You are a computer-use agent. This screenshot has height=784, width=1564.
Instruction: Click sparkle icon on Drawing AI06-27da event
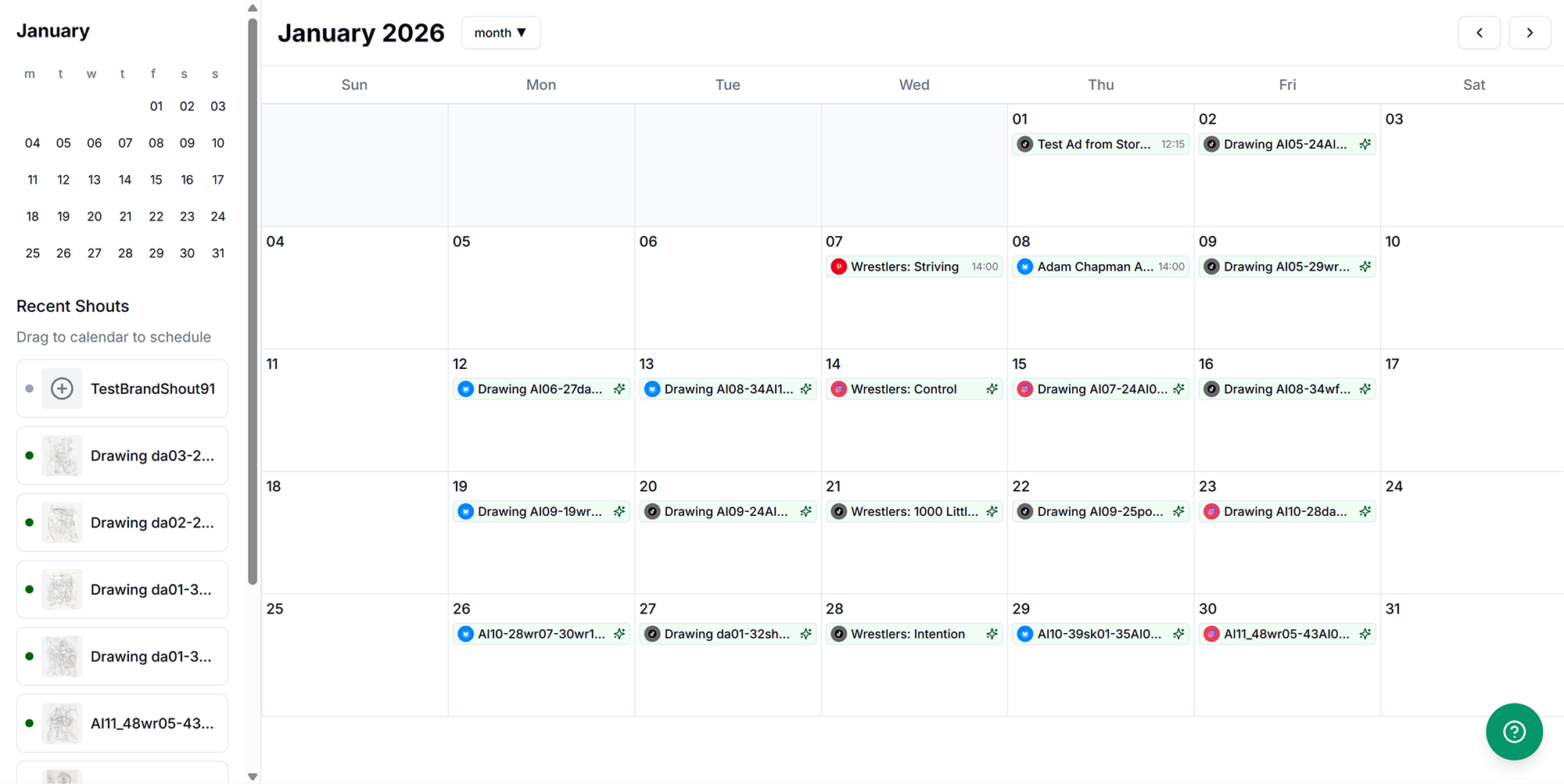[619, 389]
